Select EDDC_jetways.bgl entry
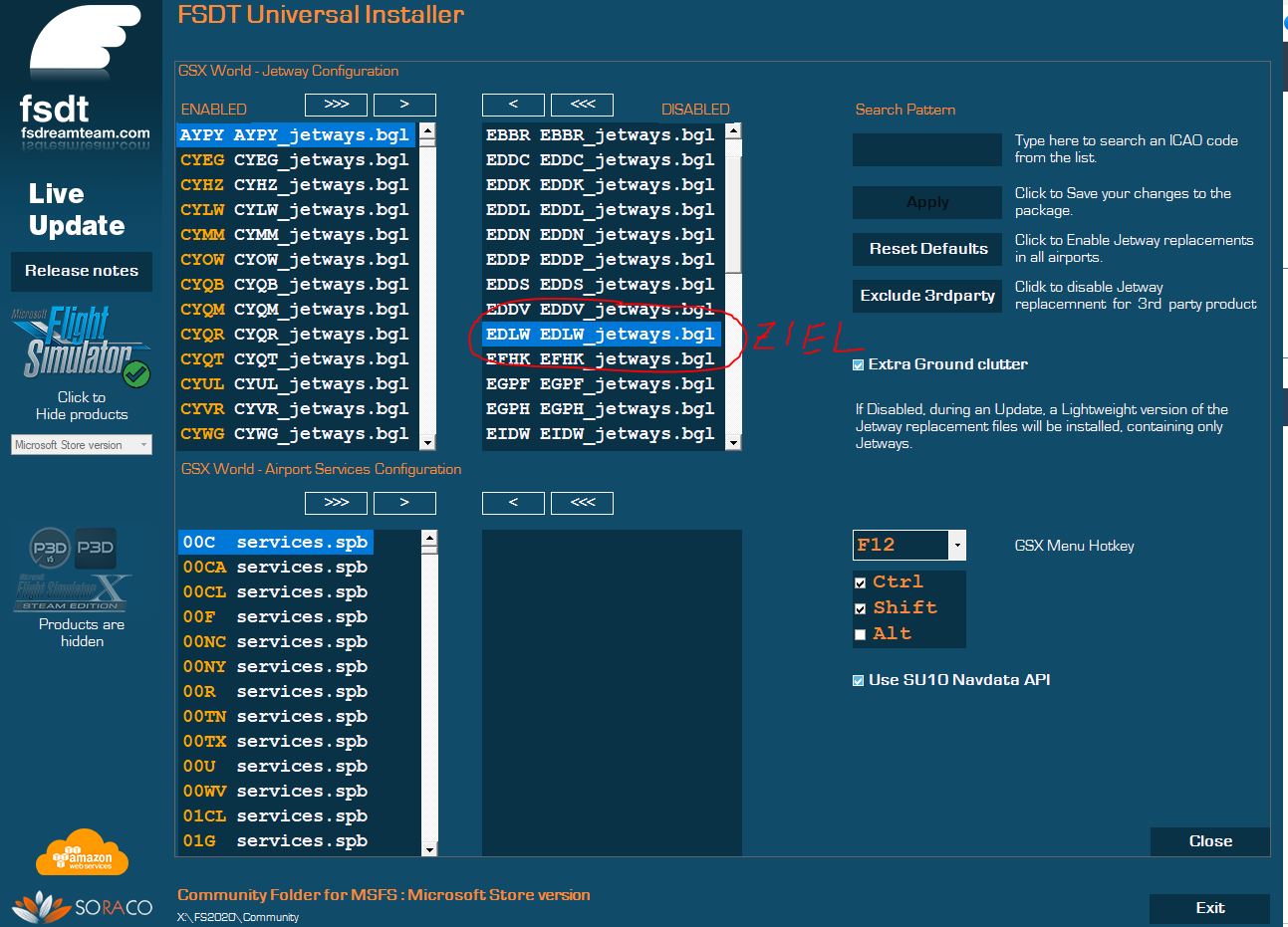Viewport: 1288px width, 927px height. pos(602,159)
